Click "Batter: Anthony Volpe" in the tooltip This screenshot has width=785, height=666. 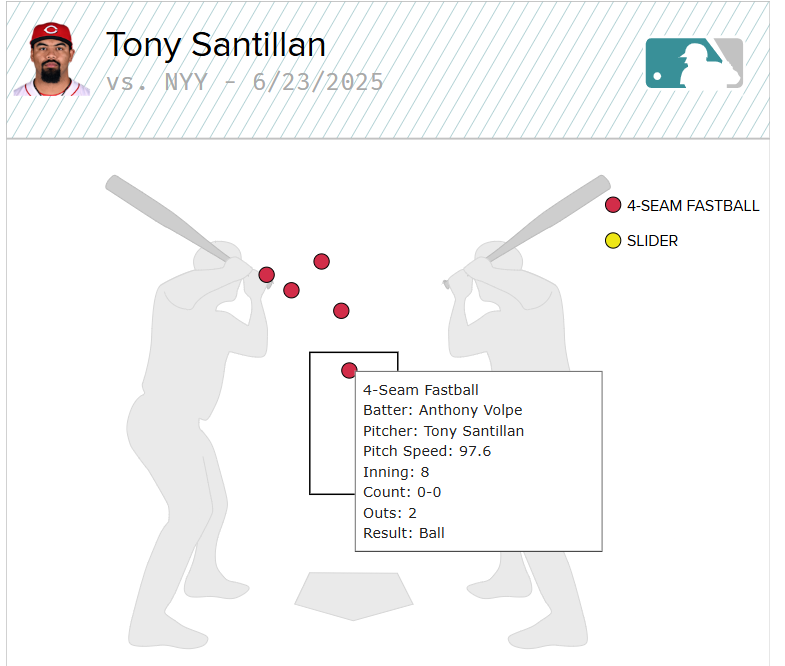(x=442, y=410)
